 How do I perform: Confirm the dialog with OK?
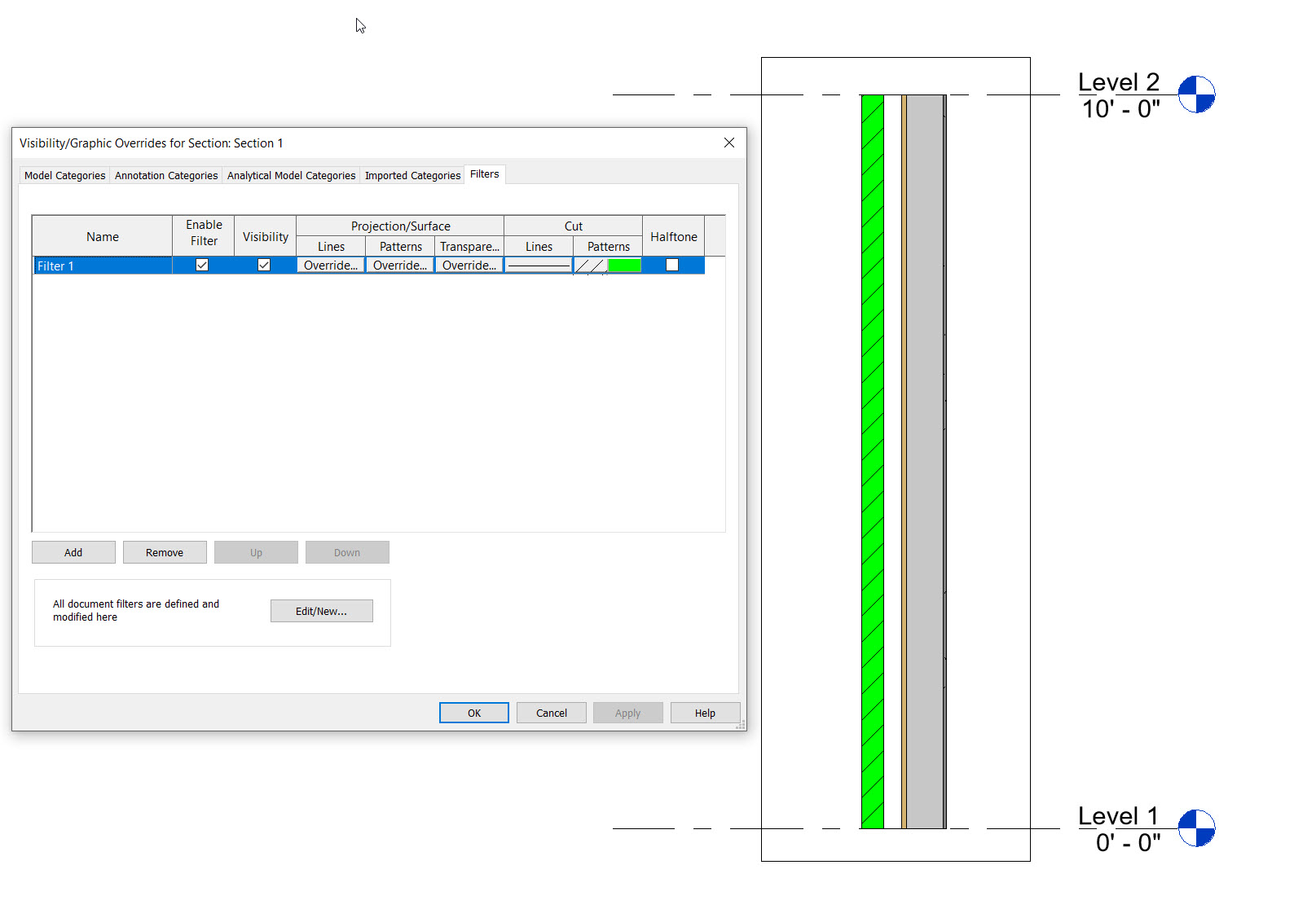pyautogui.click(x=474, y=713)
